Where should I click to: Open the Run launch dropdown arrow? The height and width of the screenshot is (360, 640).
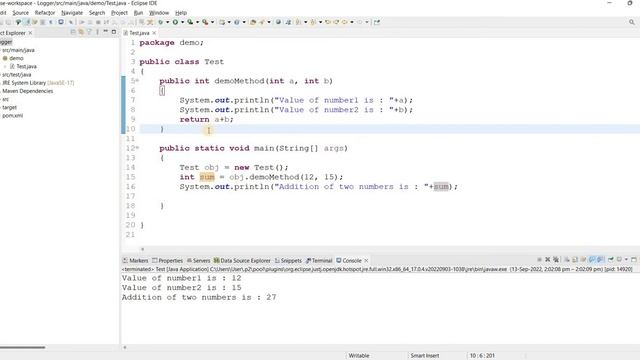[182, 22]
